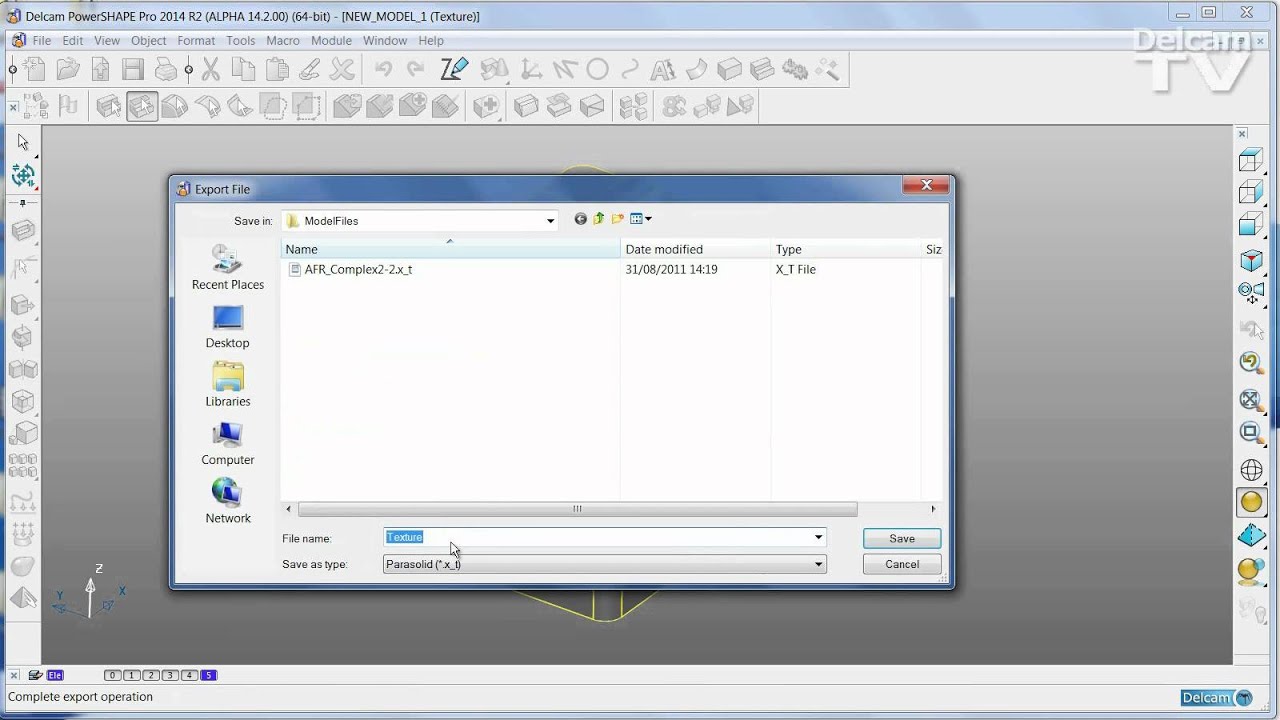Open the Window menu
Image resolution: width=1280 pixels, height=720 pixels.
(x=385, y=41)
